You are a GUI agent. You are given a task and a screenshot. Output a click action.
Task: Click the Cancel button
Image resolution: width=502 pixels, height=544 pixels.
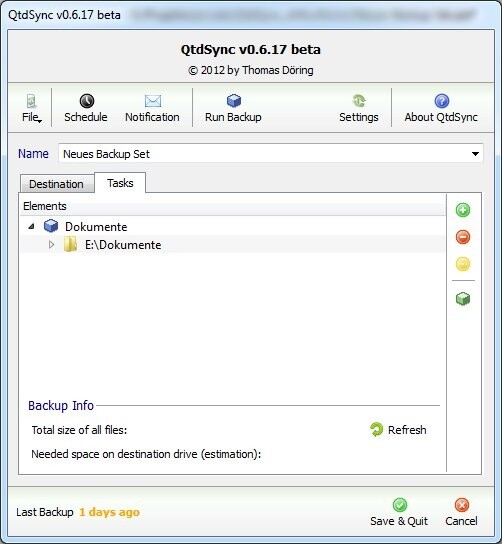[x=461, y=513]
